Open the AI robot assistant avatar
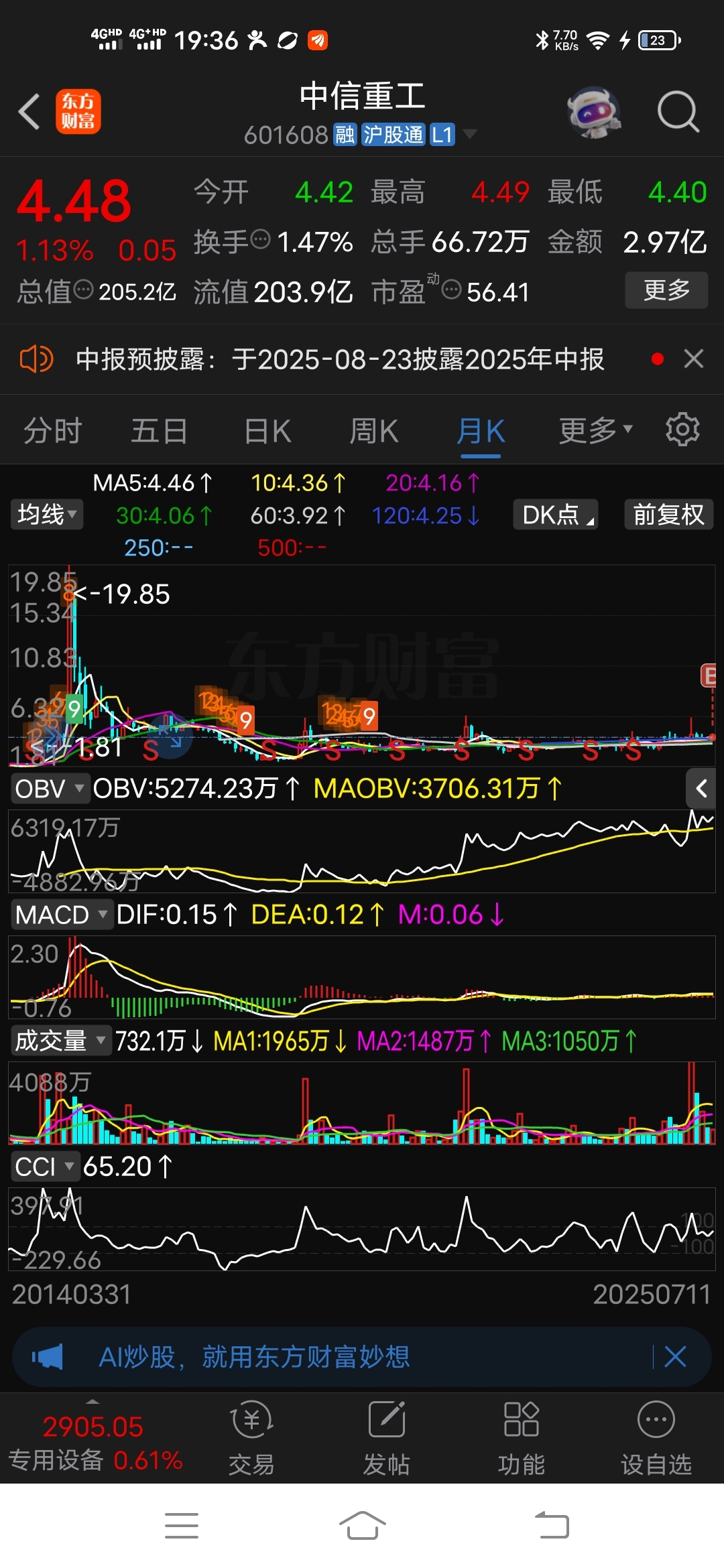This screenshot has height=1568, width=724. coord(594,112)
